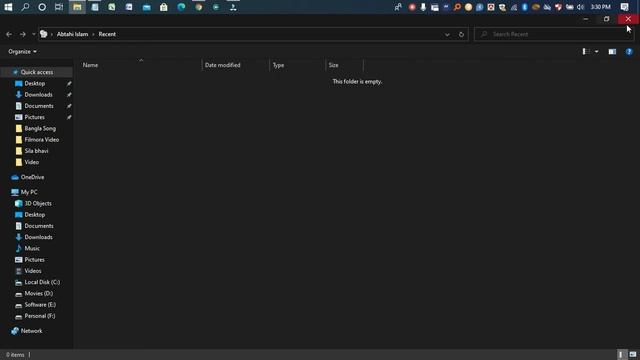
Task: Open Local Disk (C:)
Action: pos(42,282)
